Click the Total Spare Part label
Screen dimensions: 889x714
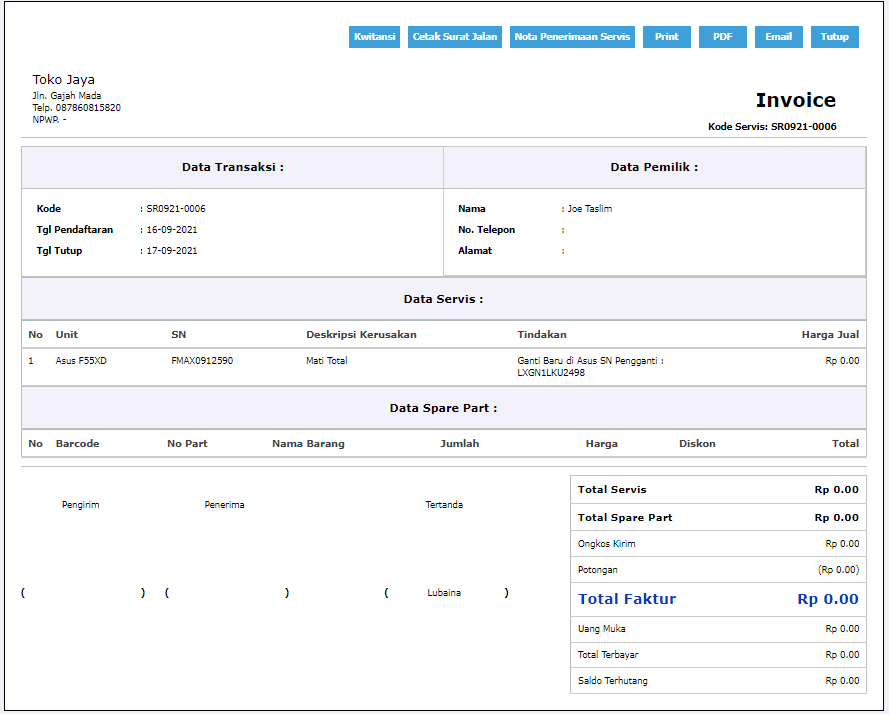(625, 517)
